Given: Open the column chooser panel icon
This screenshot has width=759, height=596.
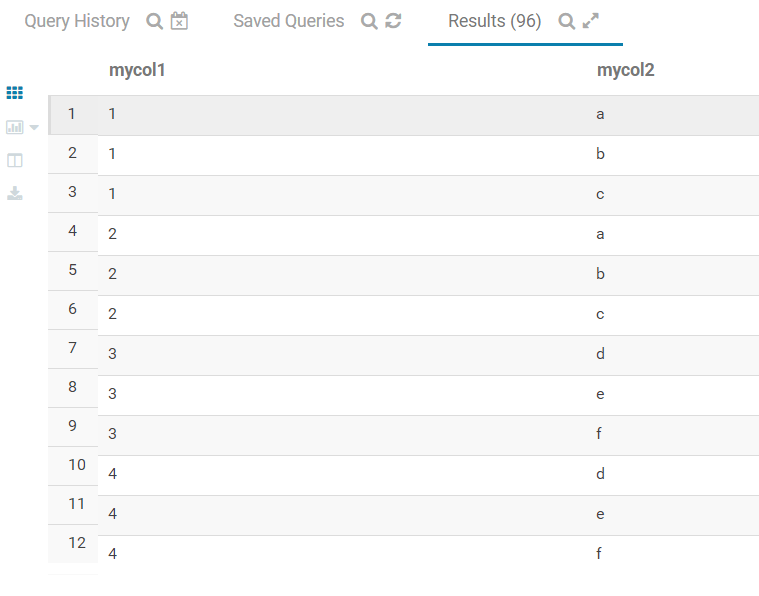Looking at the screenshot, I should [x=15, y=160].
